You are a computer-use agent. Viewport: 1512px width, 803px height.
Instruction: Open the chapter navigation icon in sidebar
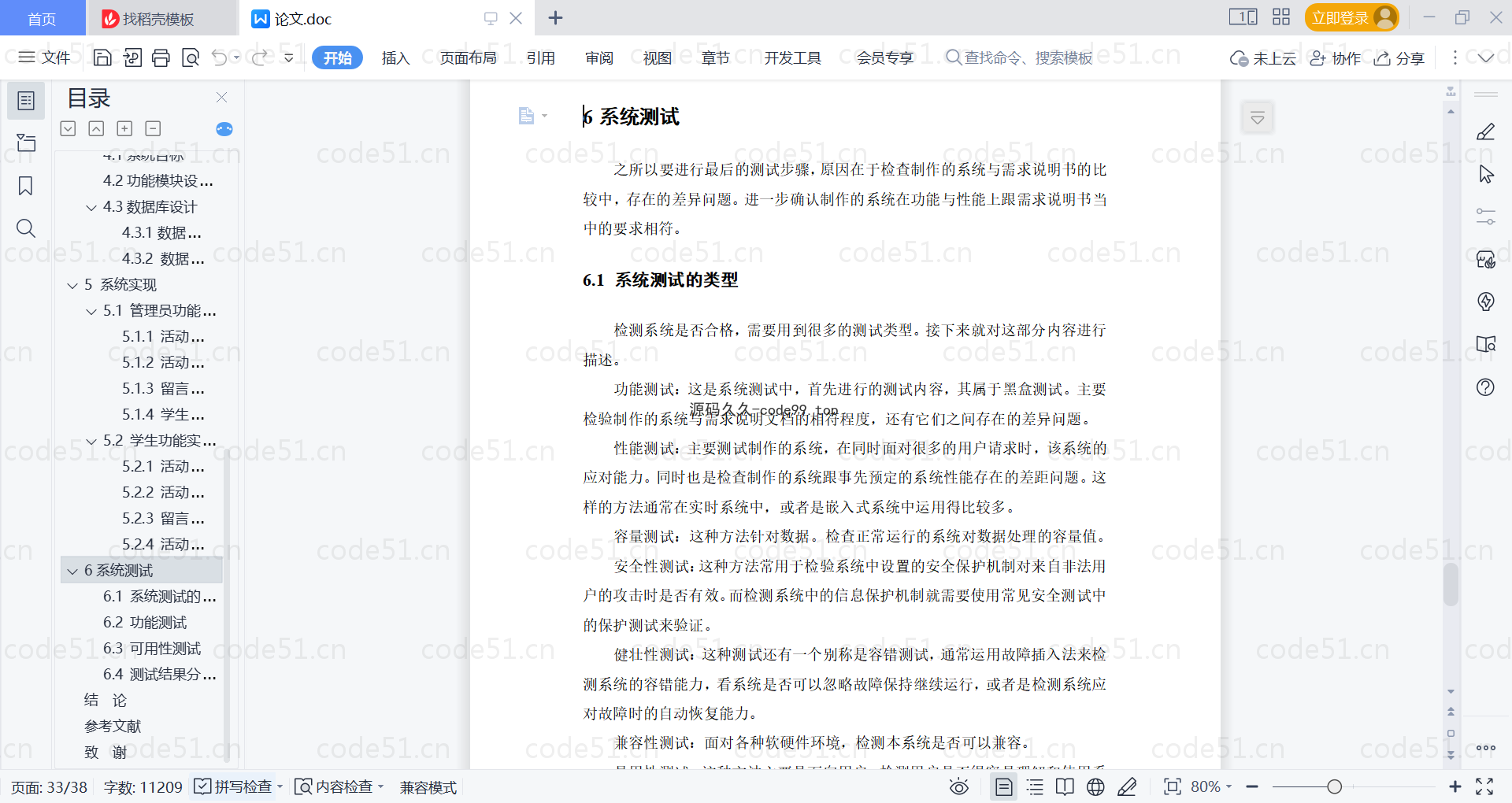coord(26,142)
